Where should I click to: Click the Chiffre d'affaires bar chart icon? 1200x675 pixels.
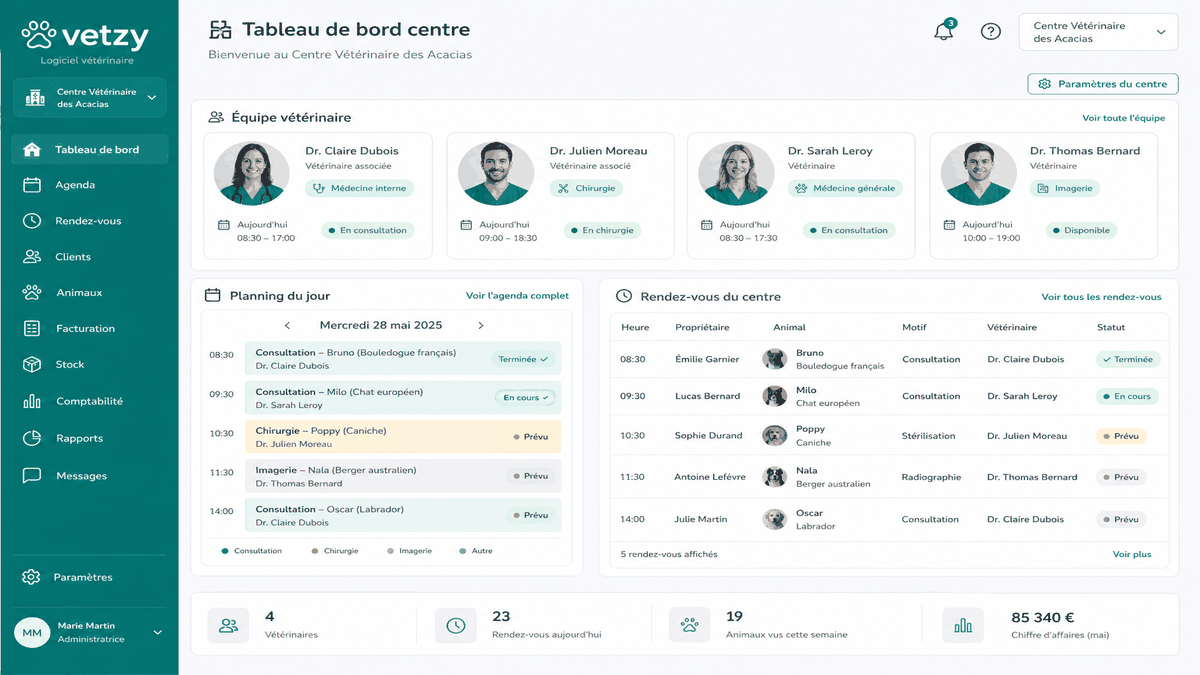[x=963, y=626]
